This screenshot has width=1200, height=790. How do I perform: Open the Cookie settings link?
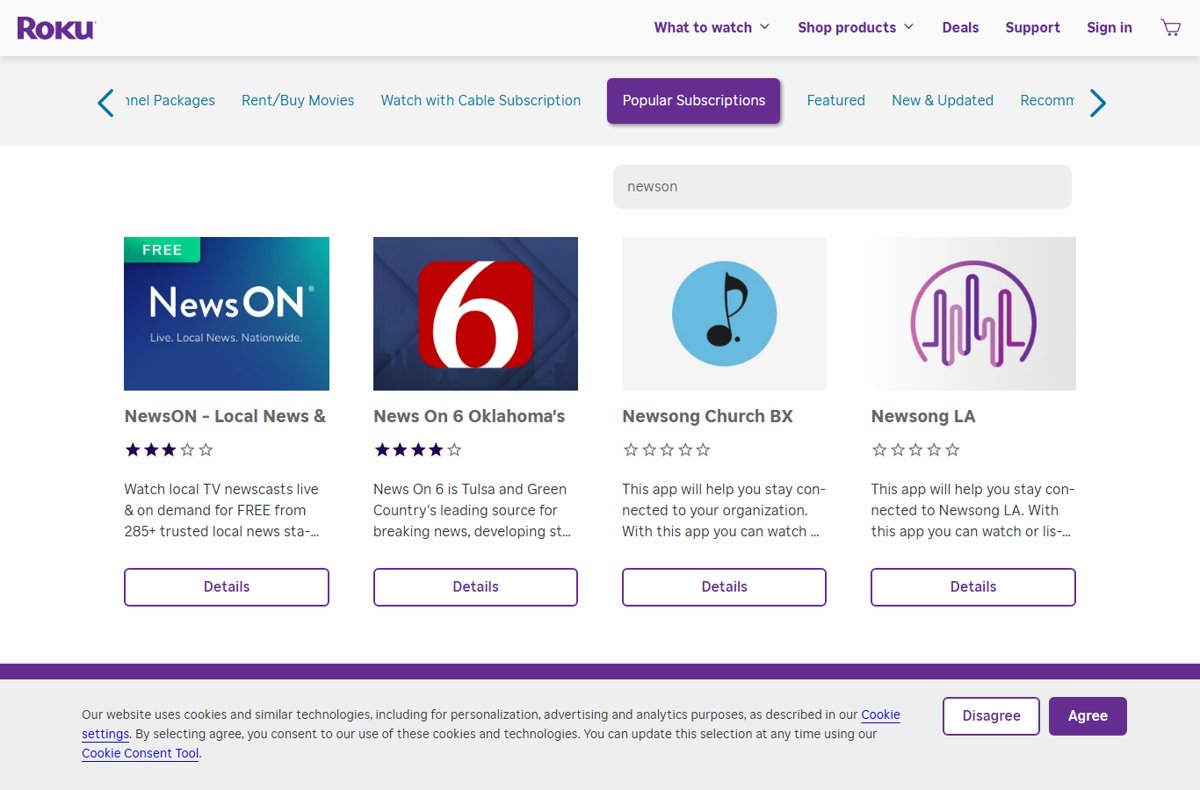click(880, 715)
